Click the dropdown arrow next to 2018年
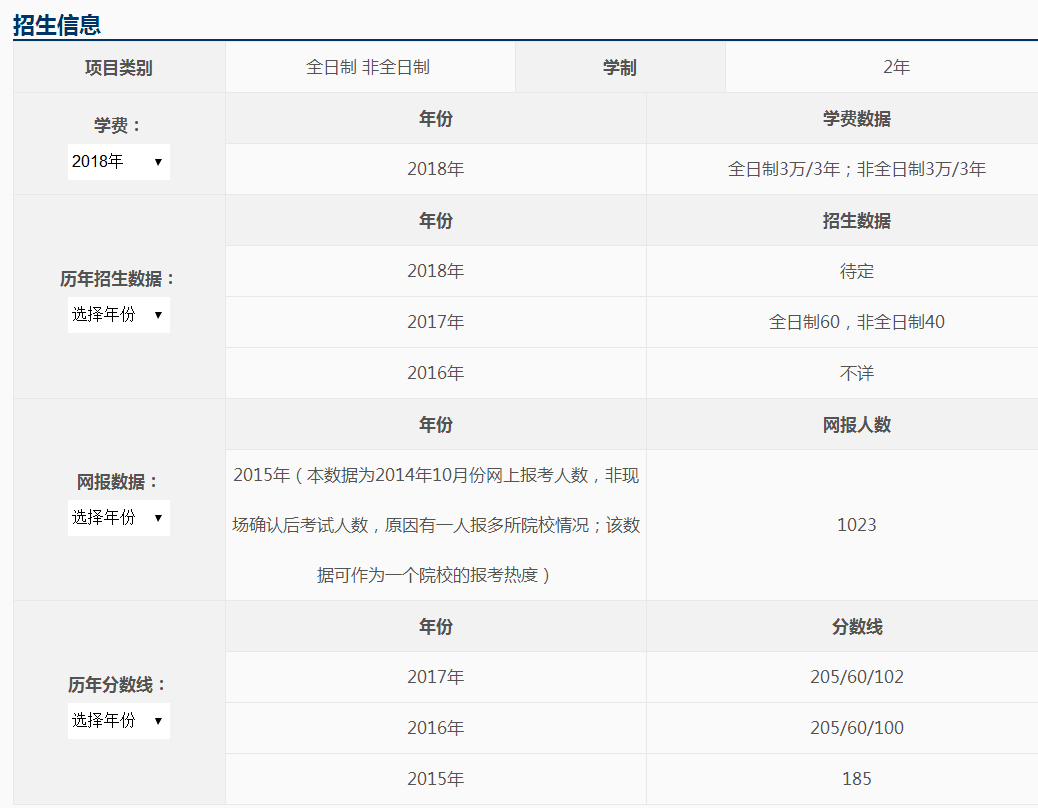 [158, 161]
